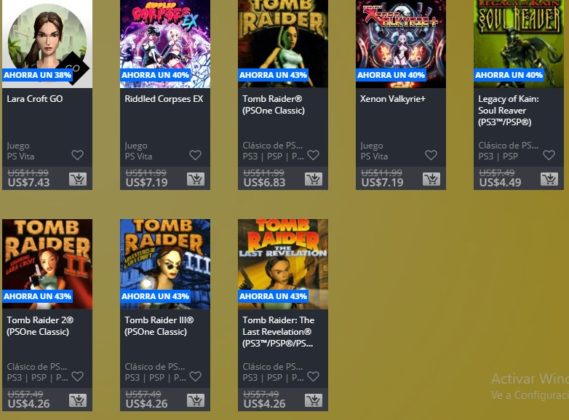
Task: Toggle wishlist heart for Tomb Raider III
Action: (x=195, y=376)
